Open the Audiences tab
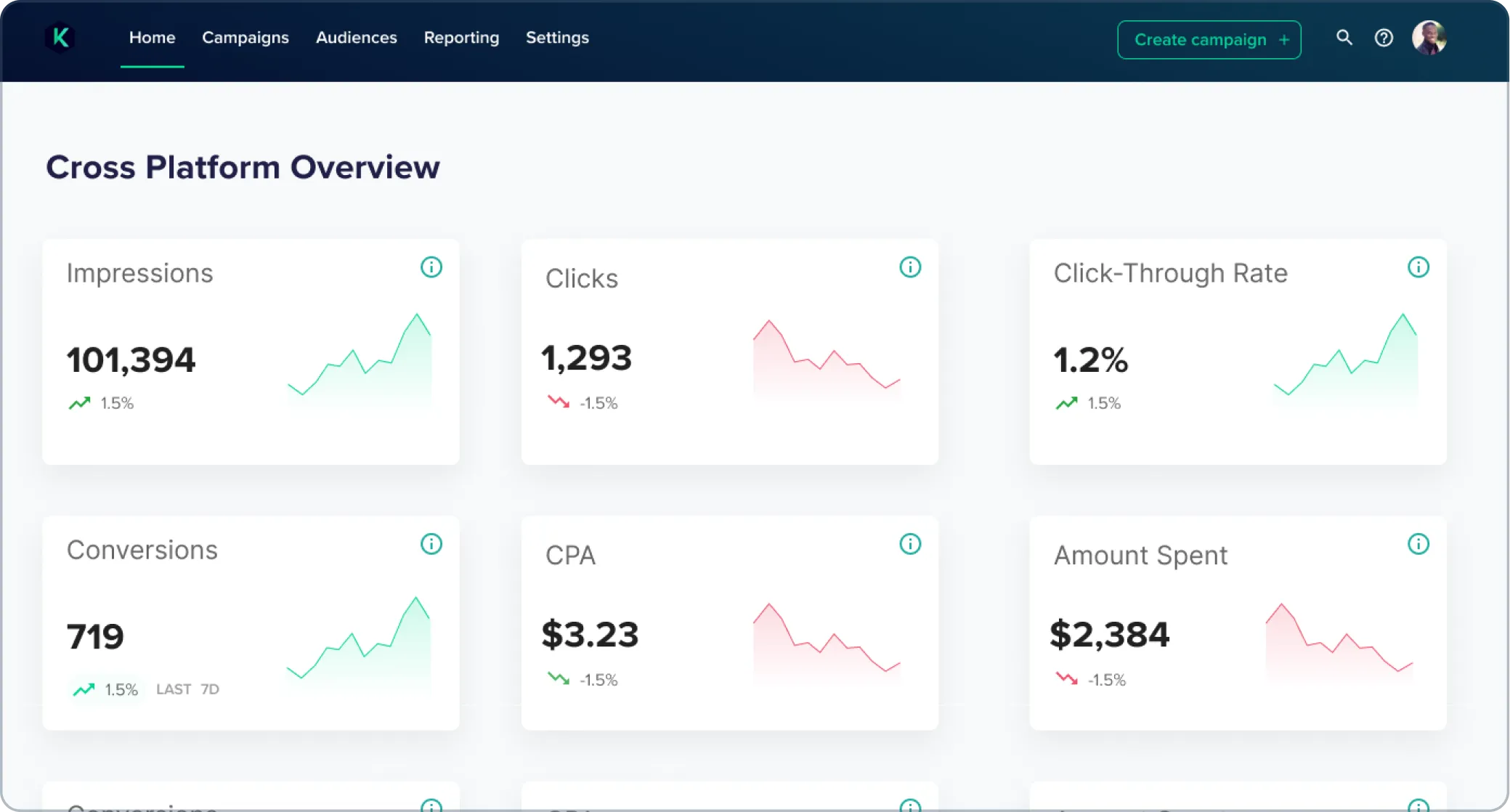1510x812 pixels. click(x=356, y=38)
